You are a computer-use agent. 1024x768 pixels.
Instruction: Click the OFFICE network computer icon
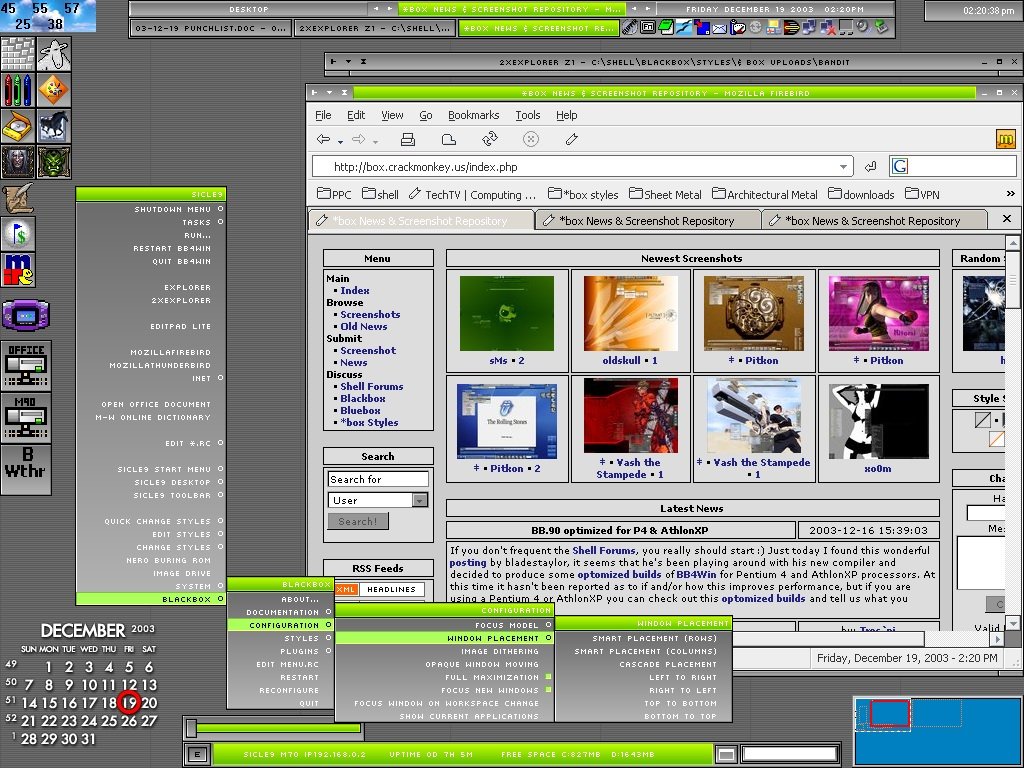26,365
